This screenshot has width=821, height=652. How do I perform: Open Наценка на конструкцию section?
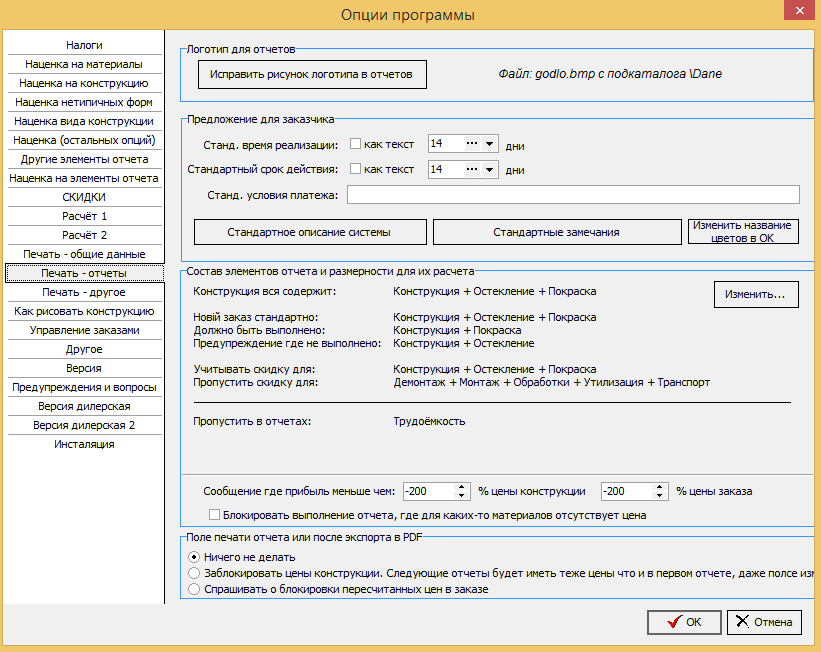point(84,83)
